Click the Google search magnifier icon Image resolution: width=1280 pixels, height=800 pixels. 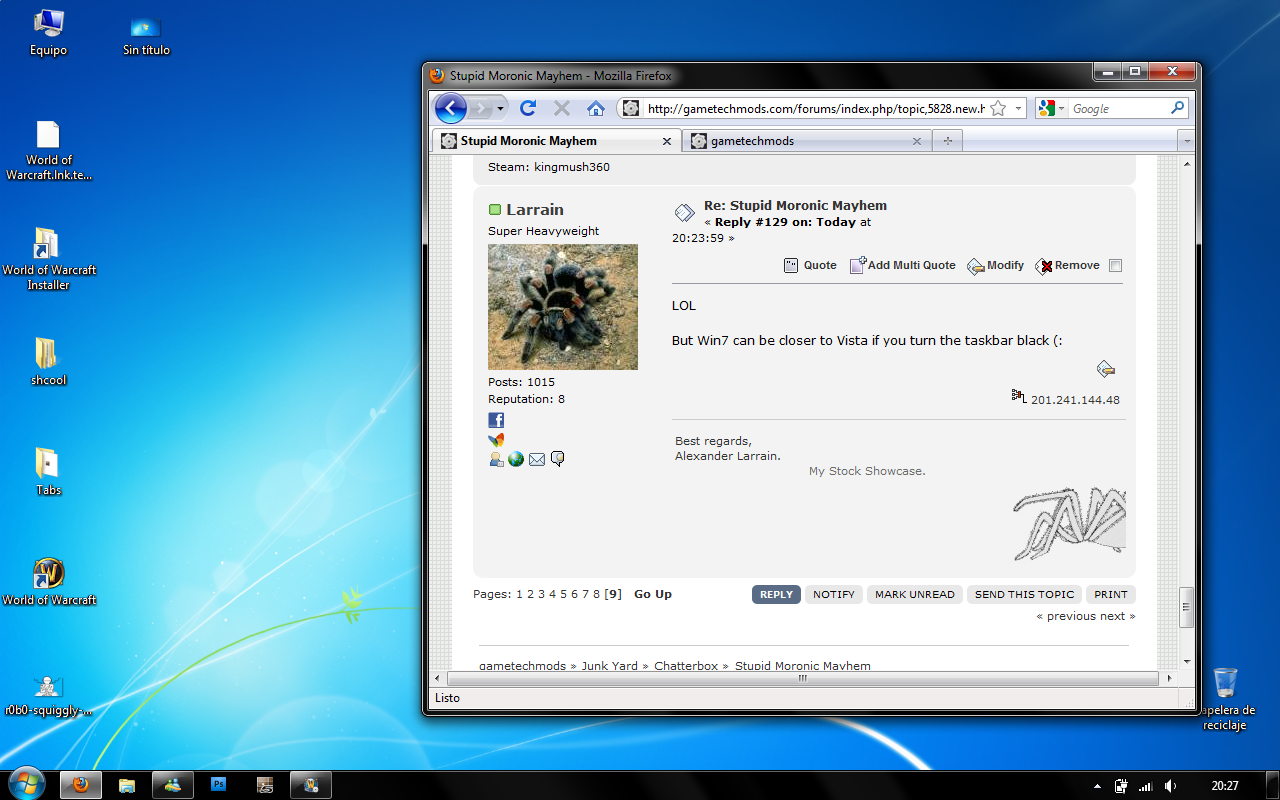point(1178,108)
